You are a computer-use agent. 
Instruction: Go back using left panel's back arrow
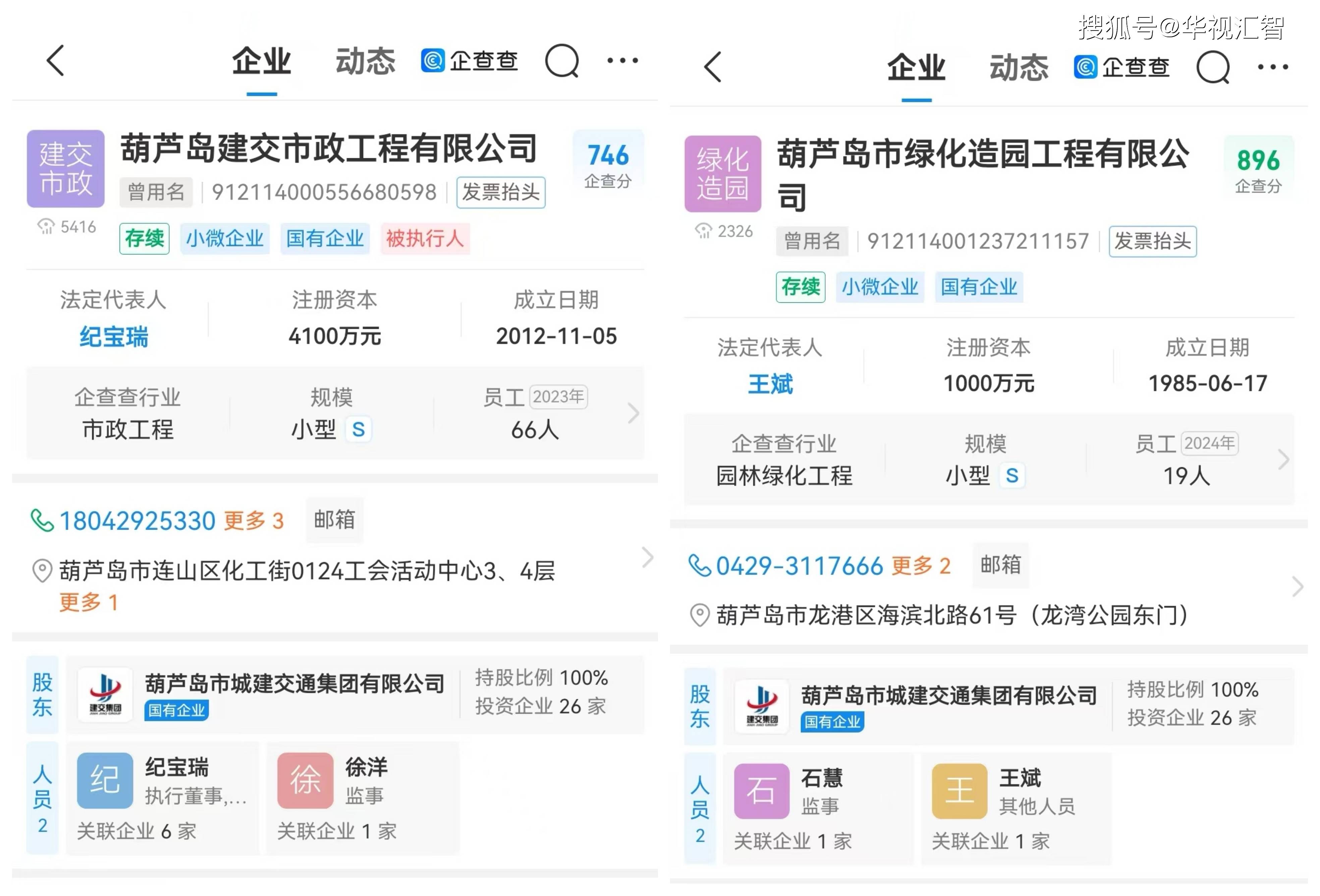pos(56,60)
